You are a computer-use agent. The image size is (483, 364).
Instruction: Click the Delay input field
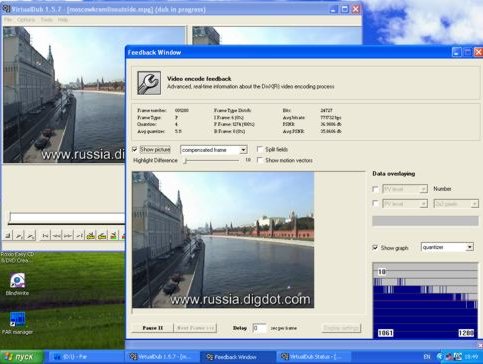pyautogui.click(x=259, y=328)
